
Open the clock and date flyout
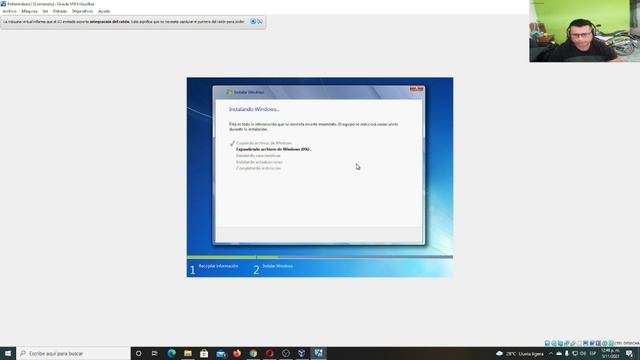pos(610,353)
